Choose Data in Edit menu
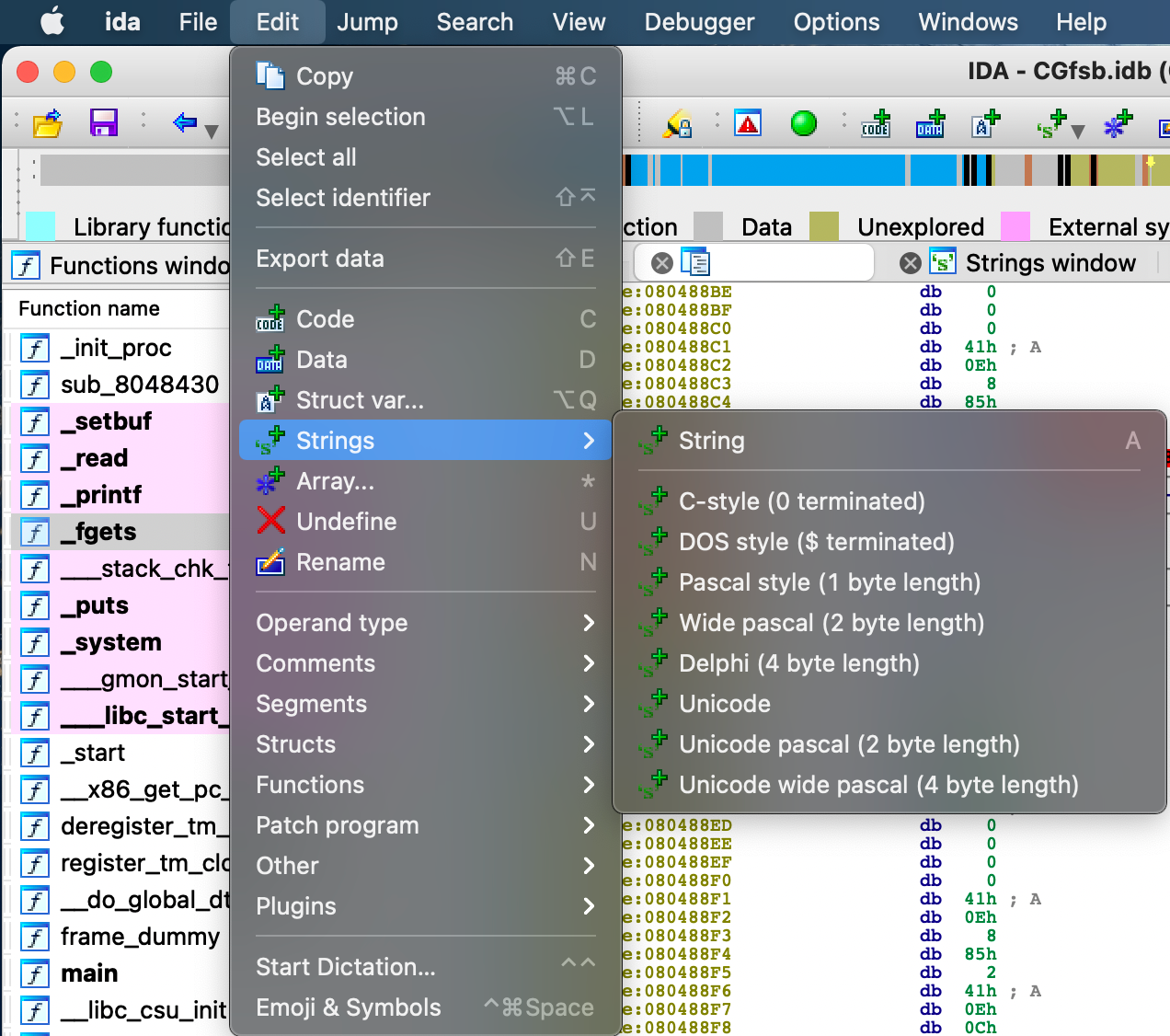Image resolution: width=1170 pixels, height=1036 pixels. pos(426,360)
